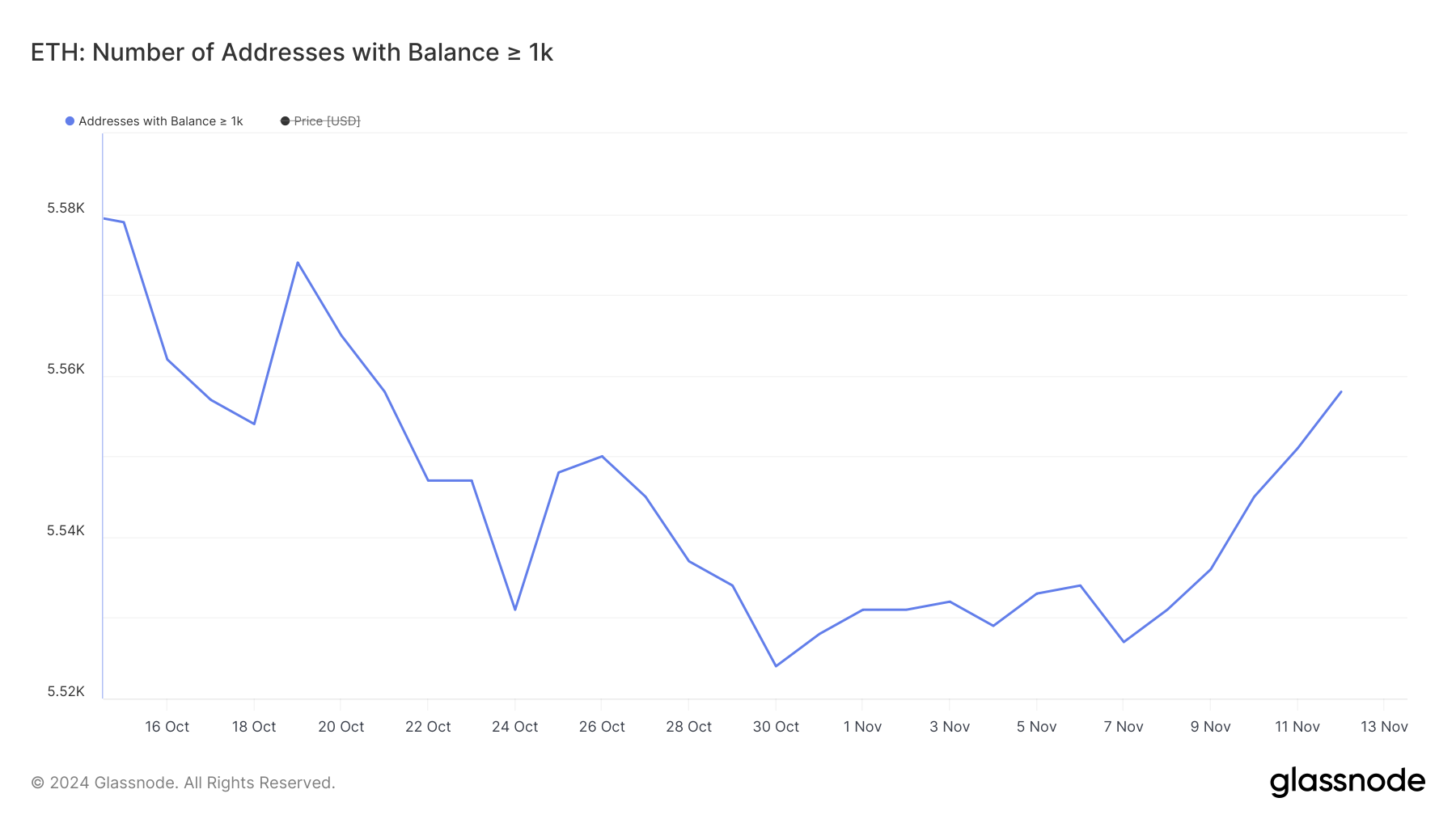Screen dimensions: 1456x819
Task: Click the 13 Nov axis label
Action: point(1384,727)
